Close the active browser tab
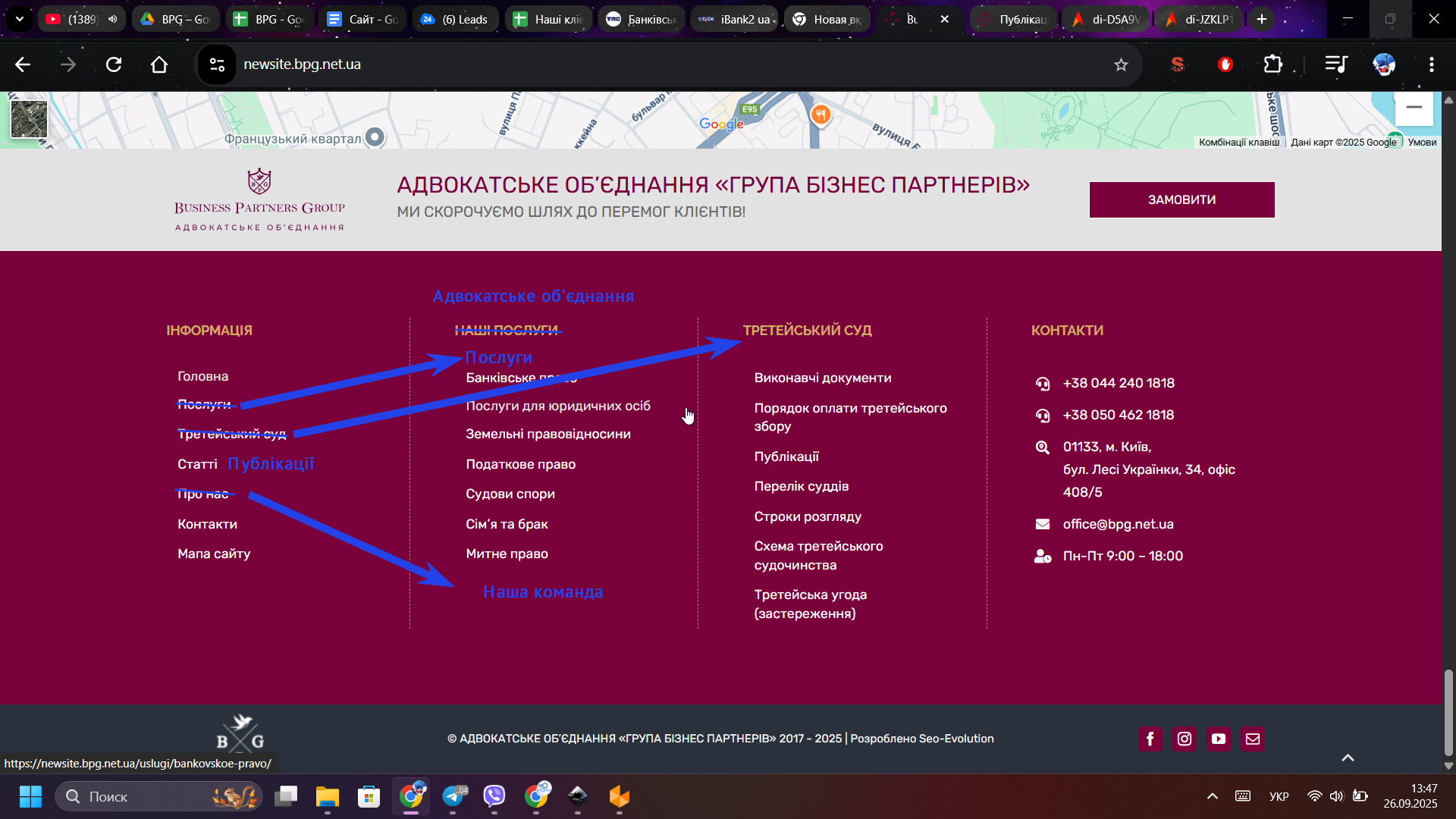 click(x=945, y=19)
